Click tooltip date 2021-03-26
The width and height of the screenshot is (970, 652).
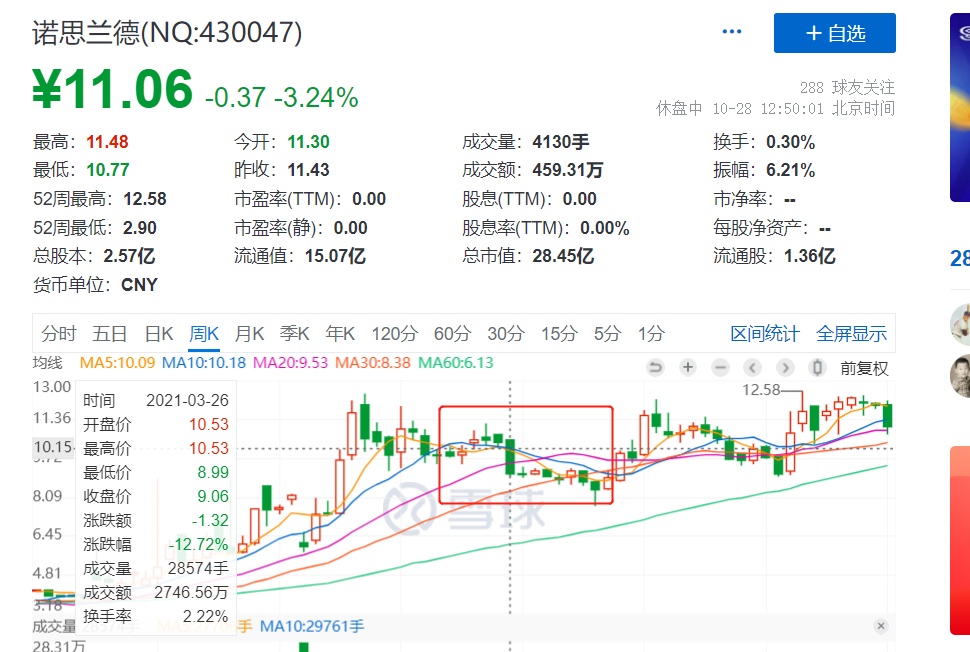[187, 400]
